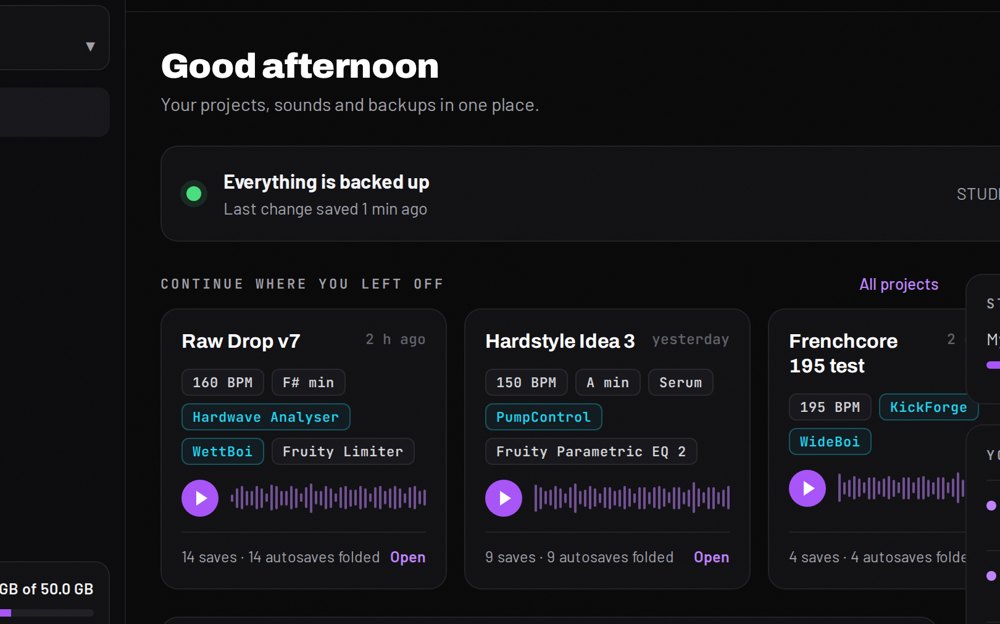
Task: Play the Frenchcore 195 test preview
Action: [807, 488]
